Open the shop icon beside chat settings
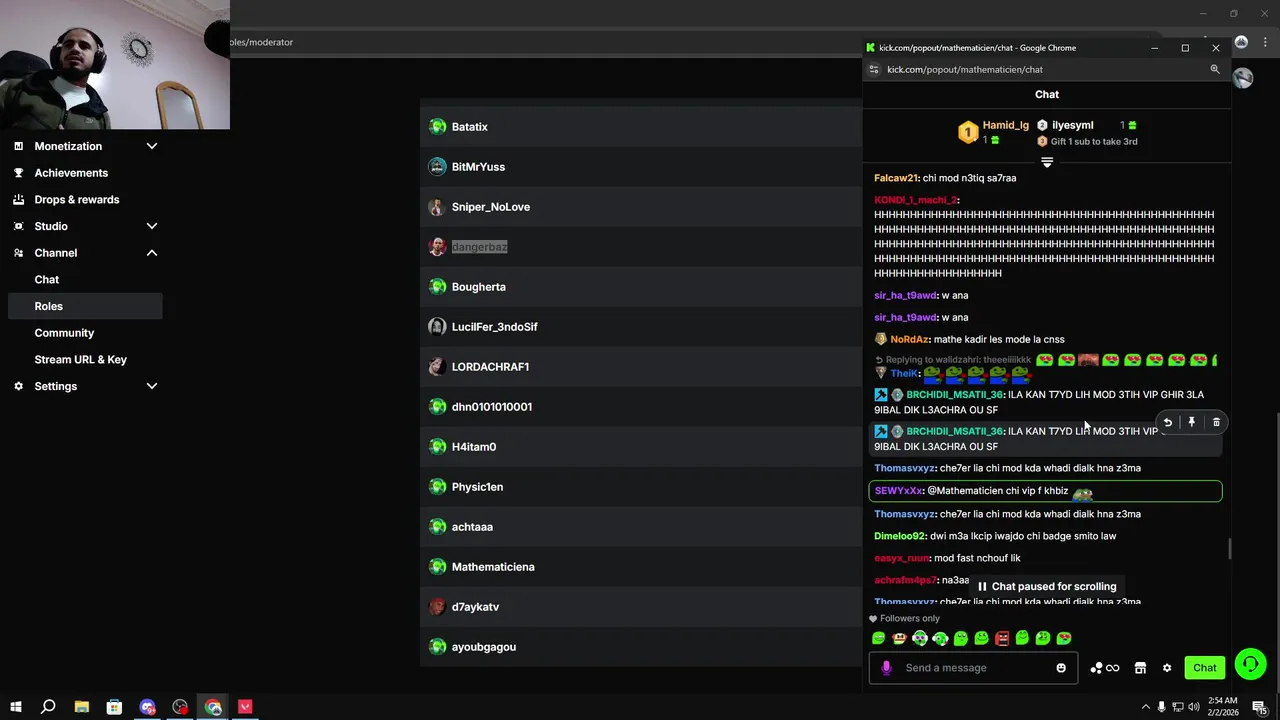Screen dimensions: 1280x720 (x=1140, y=668)
